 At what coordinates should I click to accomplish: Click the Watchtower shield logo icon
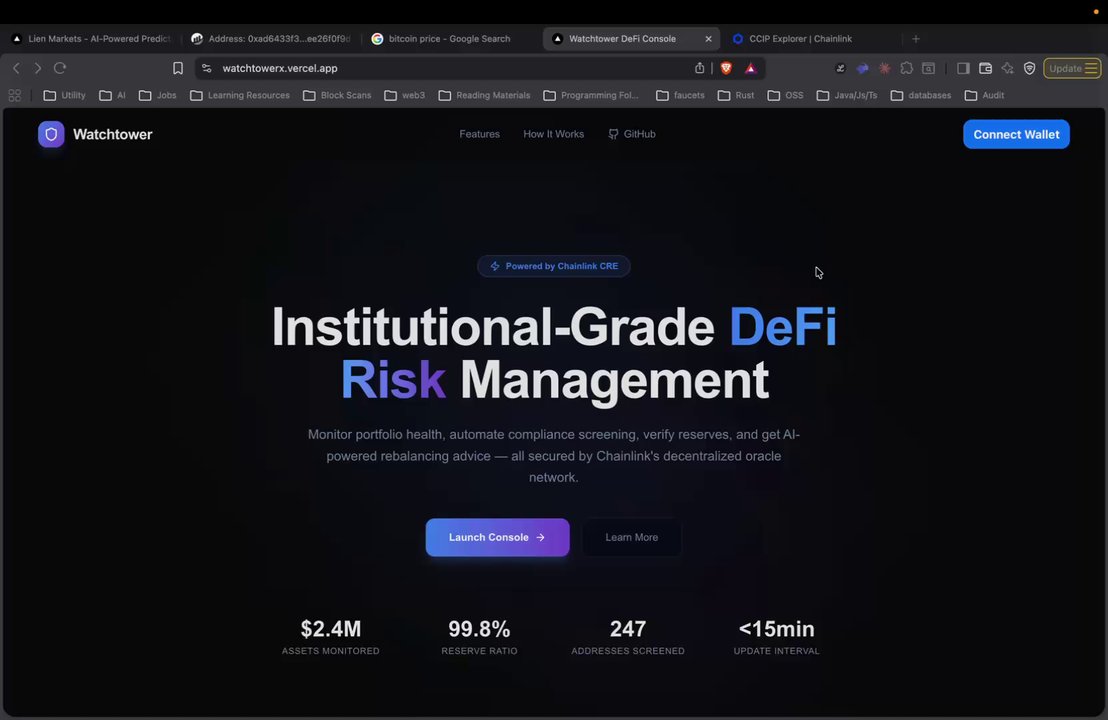51,134
